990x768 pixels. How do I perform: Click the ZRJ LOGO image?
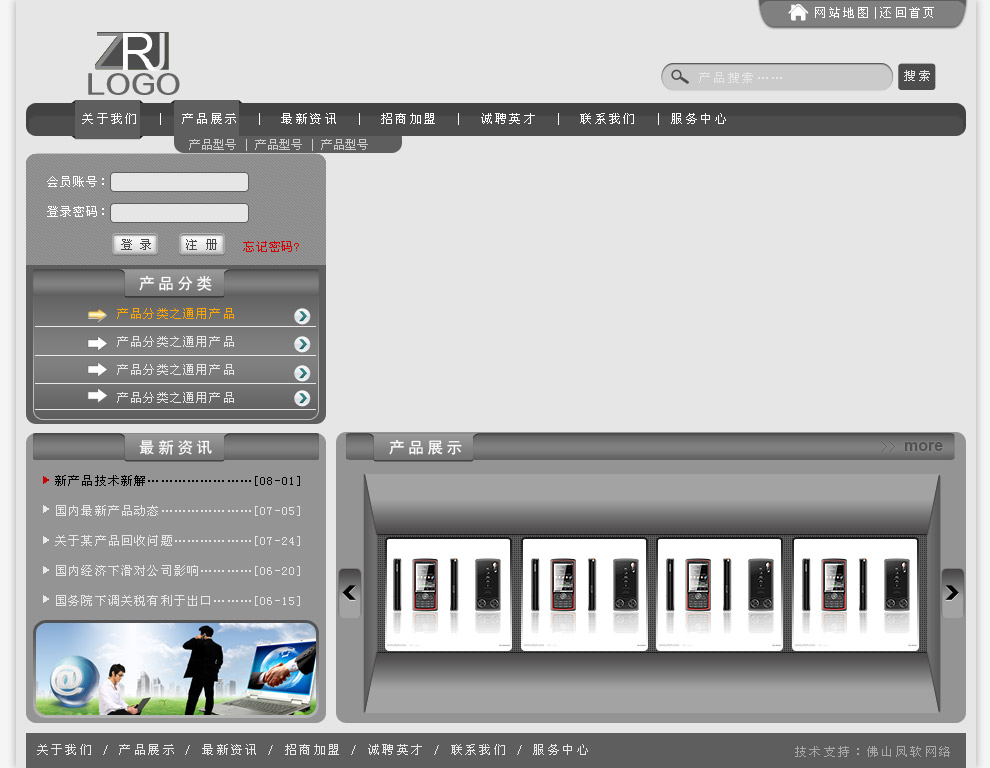click(133, 65)
